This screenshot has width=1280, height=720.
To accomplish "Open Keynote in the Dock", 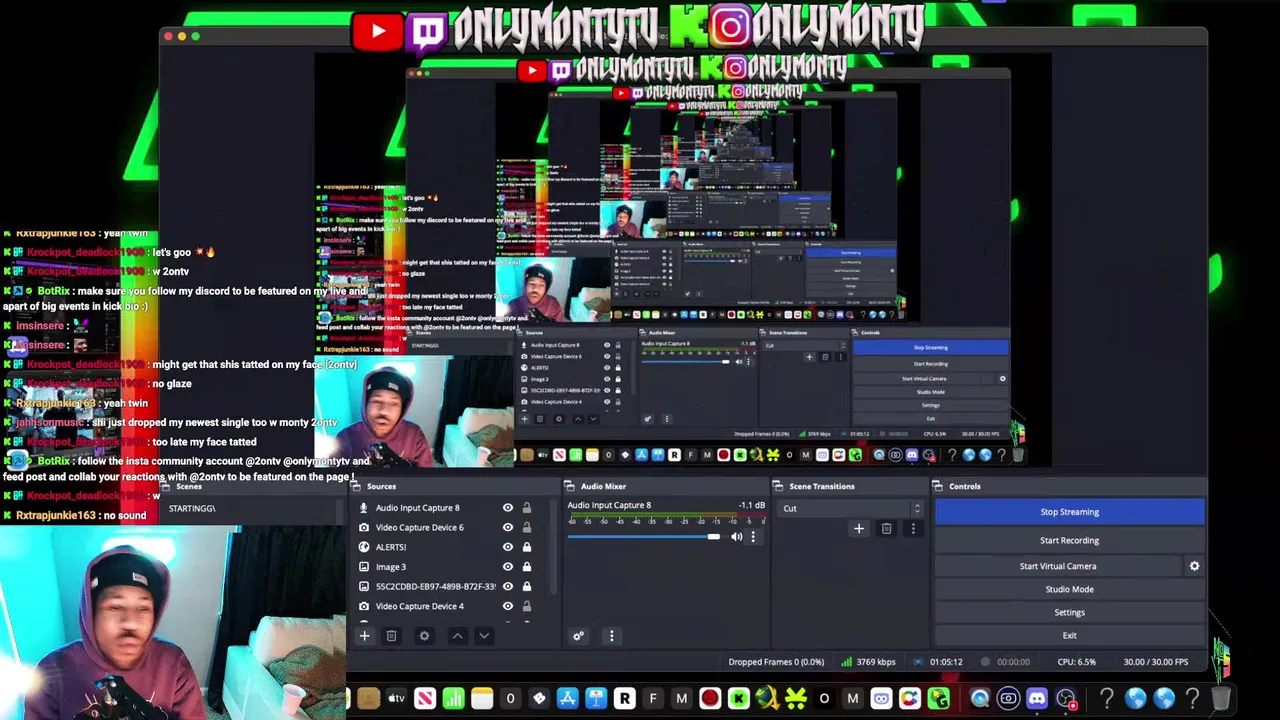I will [x=596, y=698].
